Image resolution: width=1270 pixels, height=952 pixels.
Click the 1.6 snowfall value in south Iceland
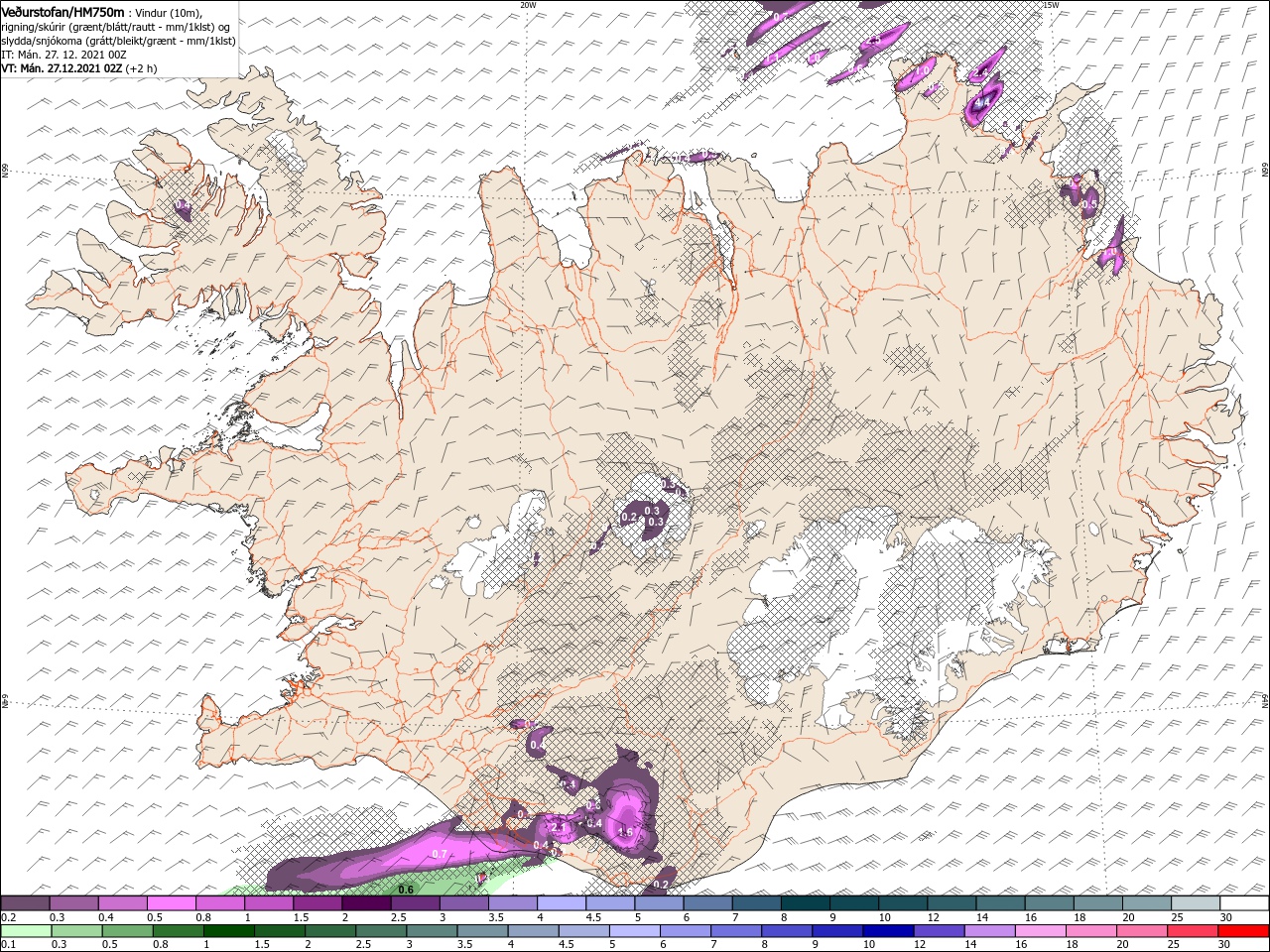click(625, 832)
